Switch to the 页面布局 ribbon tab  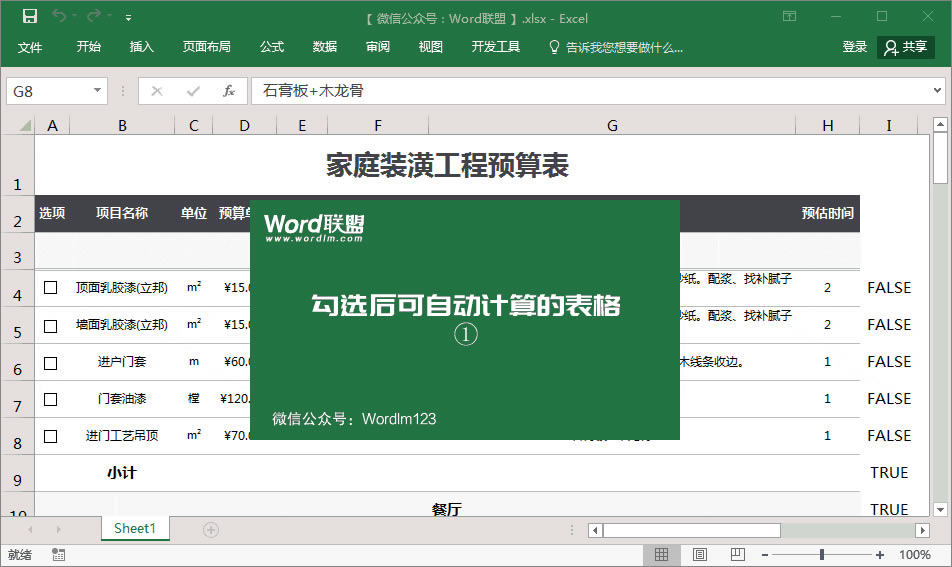pos(206,47)
